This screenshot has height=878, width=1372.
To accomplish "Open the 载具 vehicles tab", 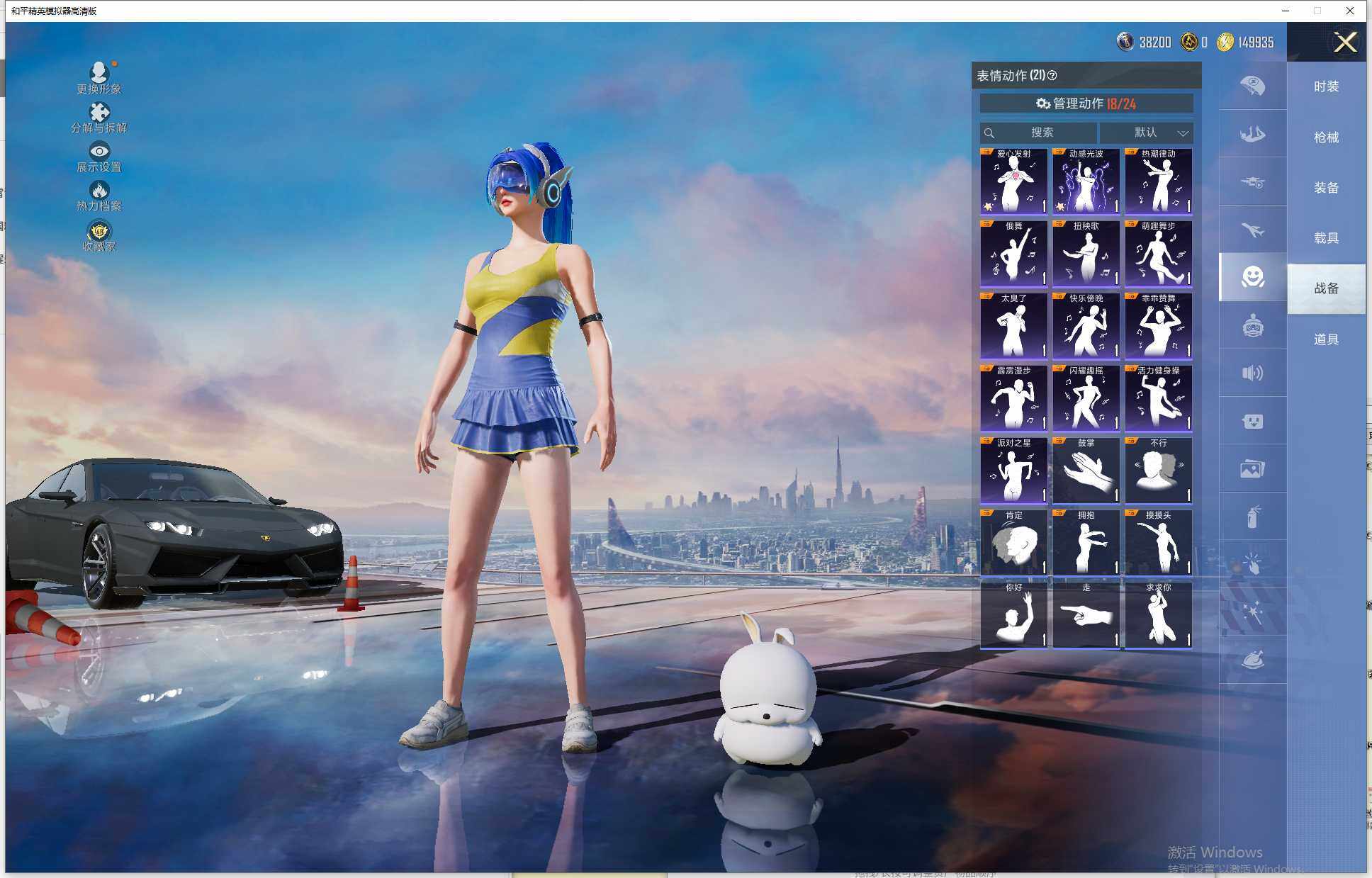I will pyautogui.click(x=1326, y=238).
